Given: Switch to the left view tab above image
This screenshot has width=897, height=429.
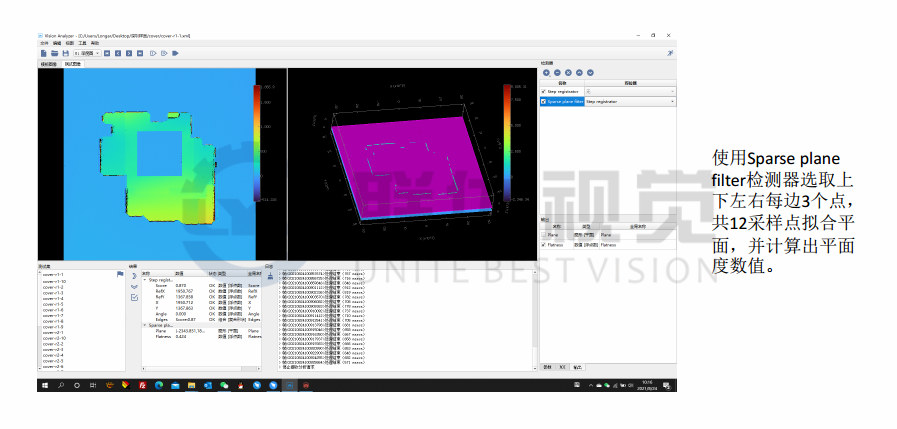Looking at the screenshot, I should [48, 63].
